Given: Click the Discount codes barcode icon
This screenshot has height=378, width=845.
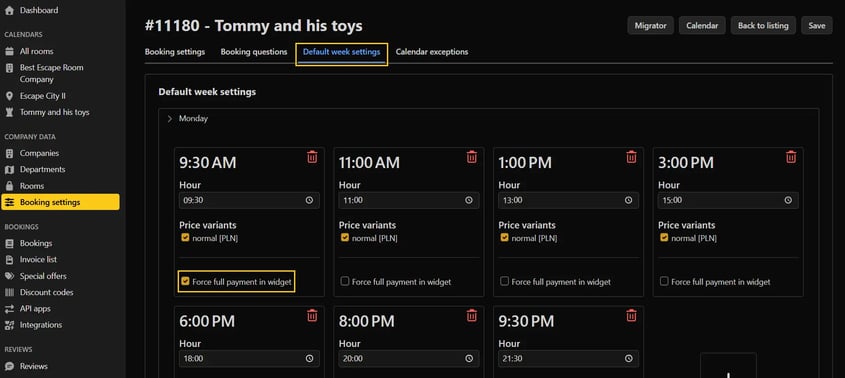Looking at the screenshot, I should point(9,292).
